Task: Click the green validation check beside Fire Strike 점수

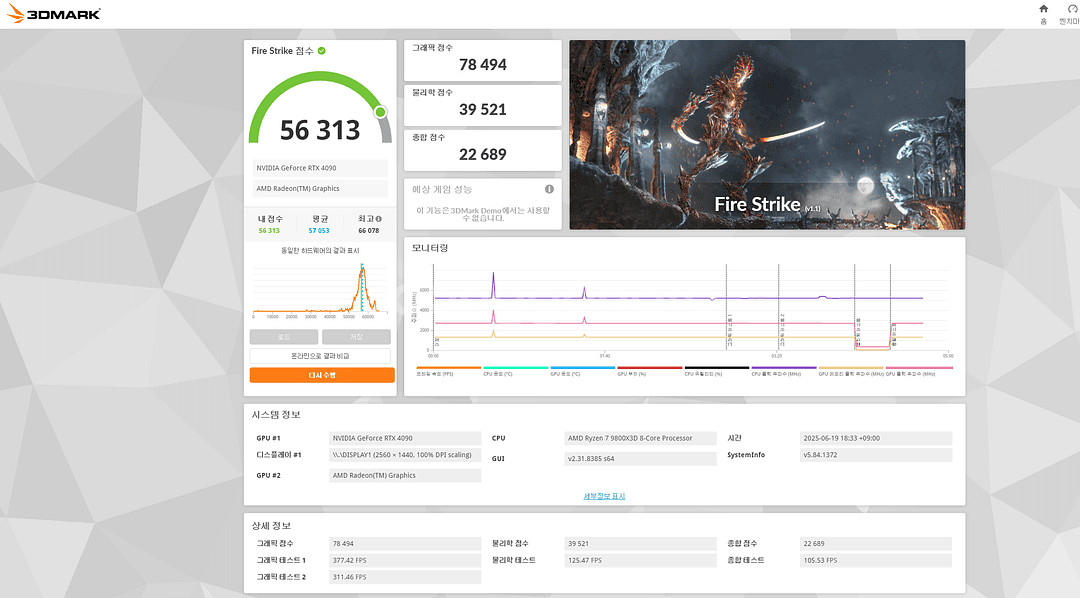Action: click(x=322, y=50)
